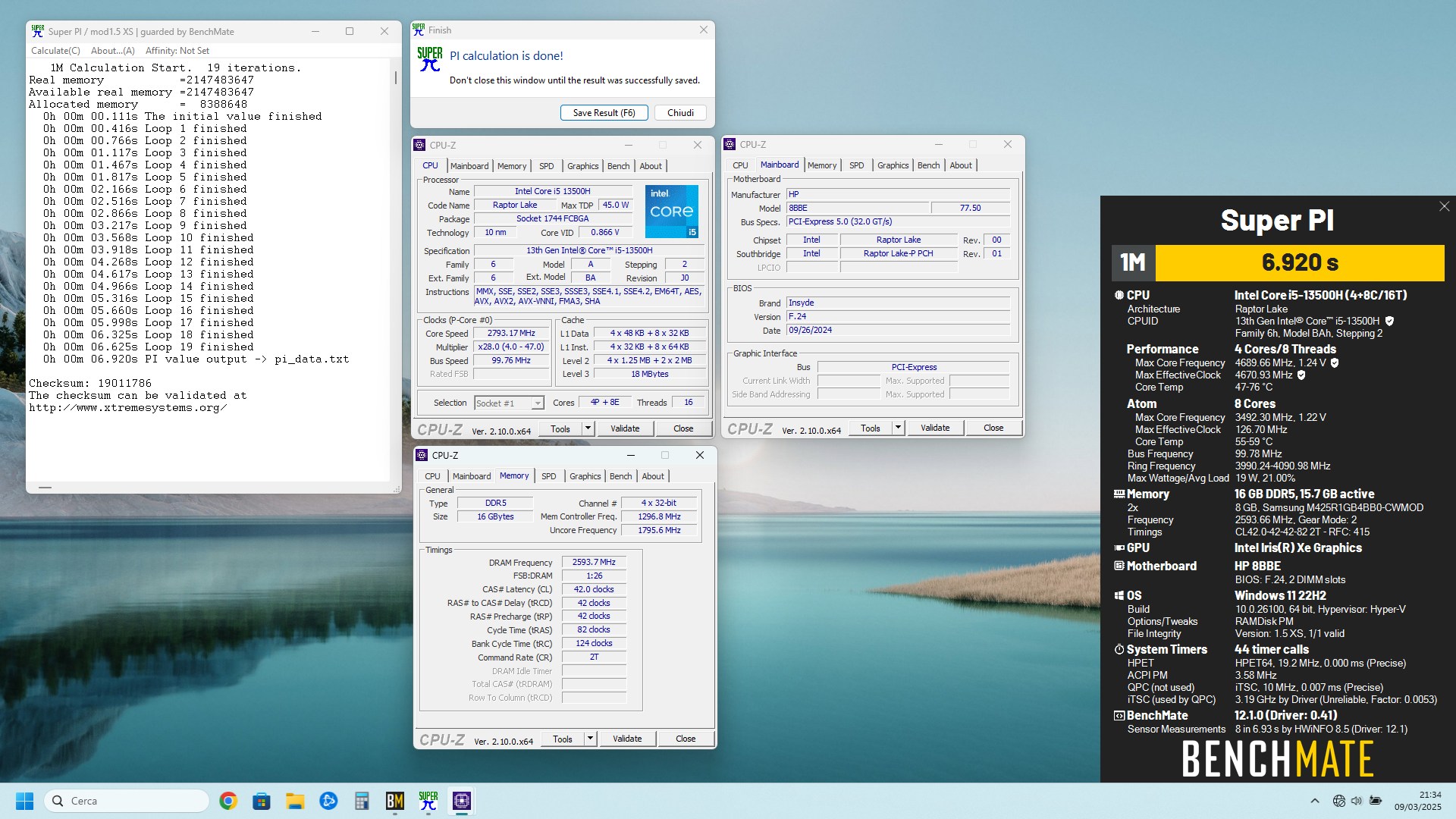Click the System Timers clock icon
Screen dimensions: 1456x819
coord(1119,649)
